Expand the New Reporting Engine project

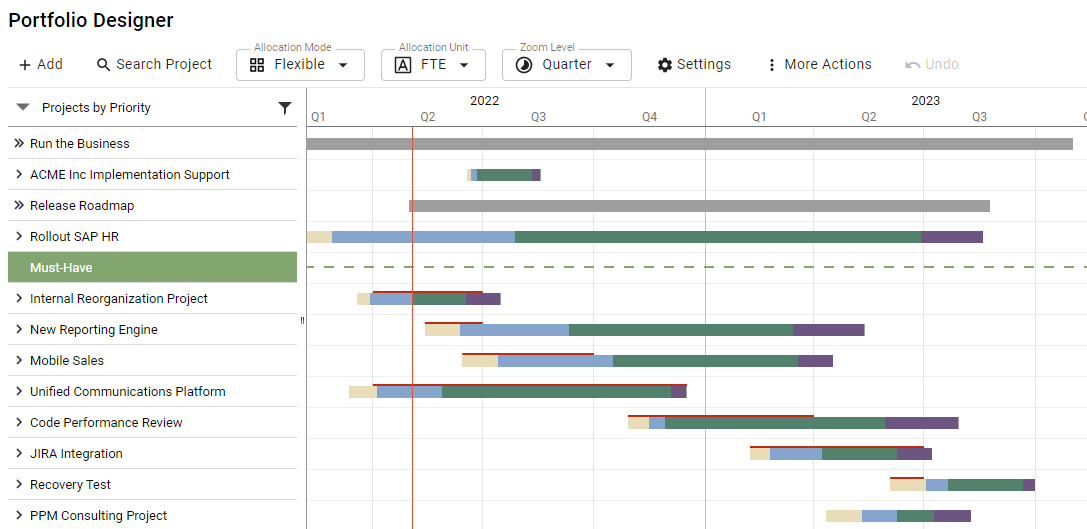pos(19,330)
